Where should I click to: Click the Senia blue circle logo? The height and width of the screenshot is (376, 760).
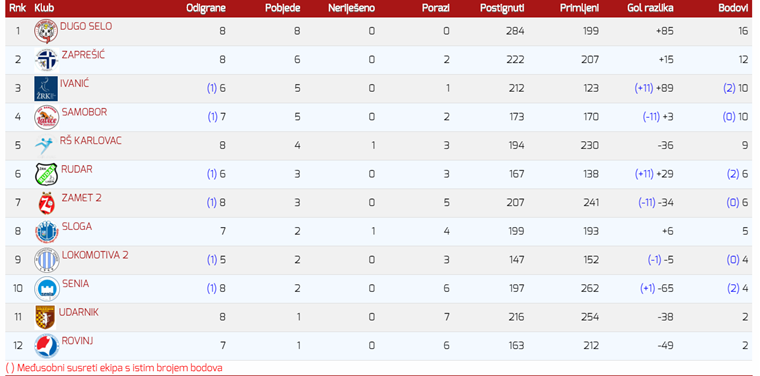pos(47,288)
